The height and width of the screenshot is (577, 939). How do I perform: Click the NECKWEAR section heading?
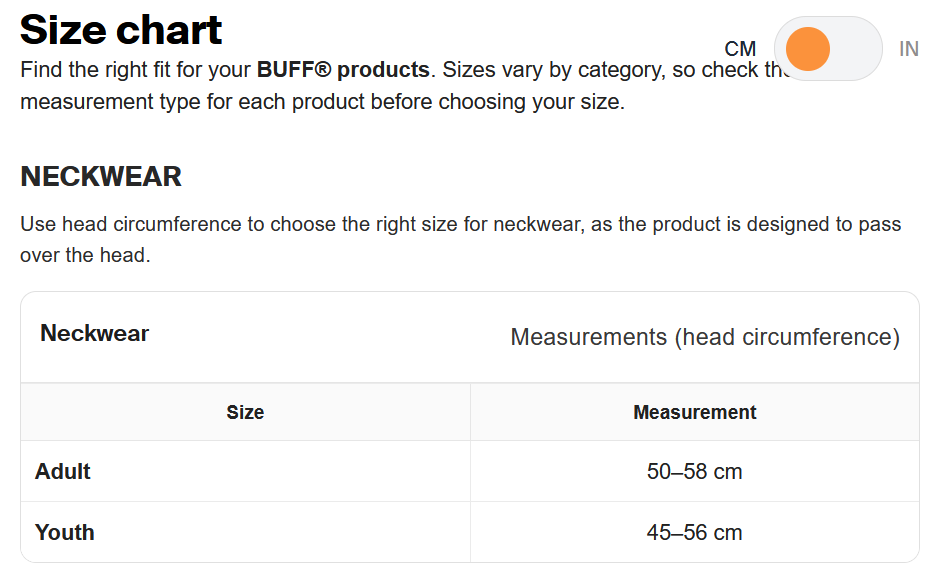(101, 177)
